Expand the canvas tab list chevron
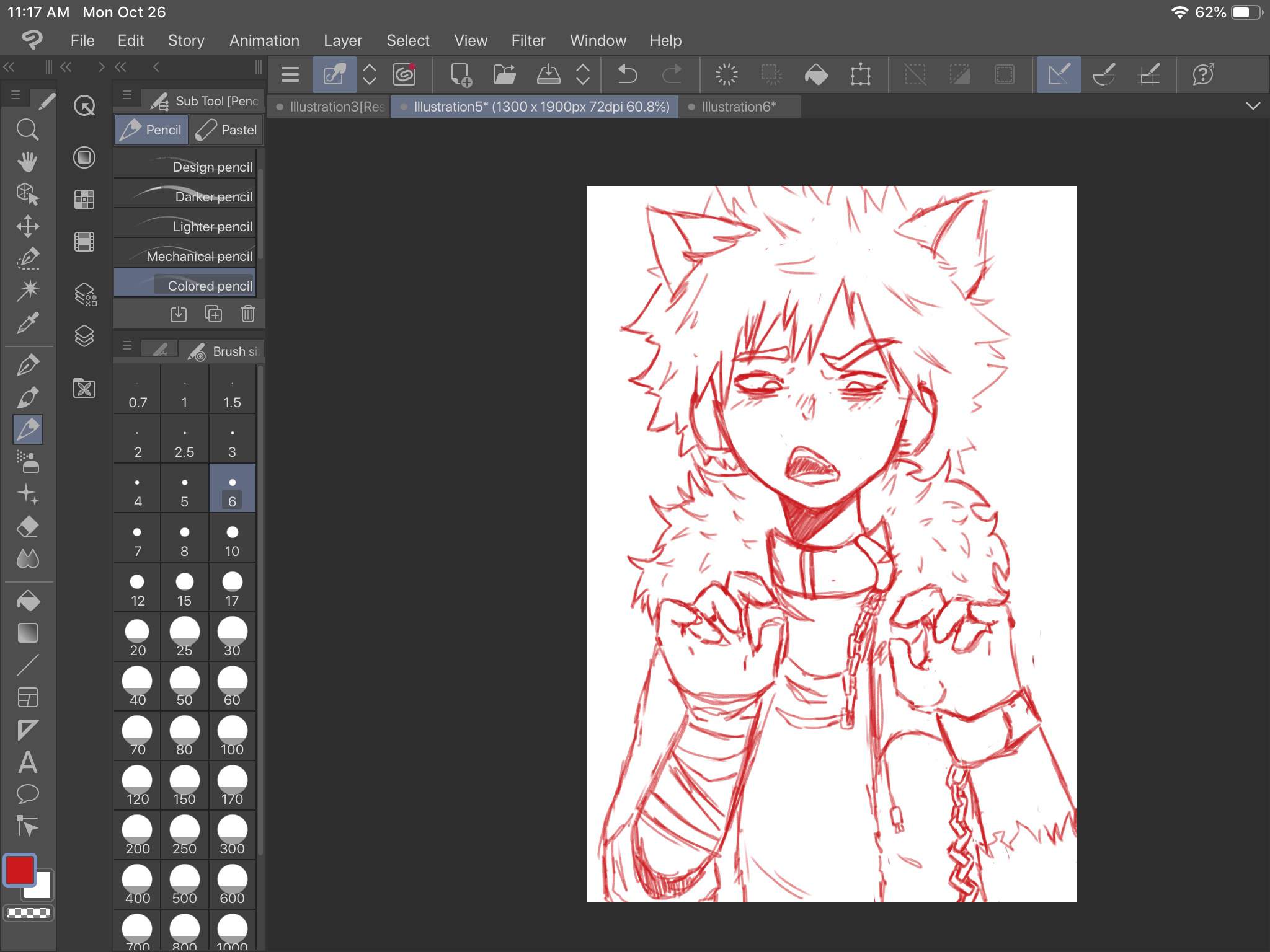The height and width of the screenshot is (952, 1270). [1253, 106]
